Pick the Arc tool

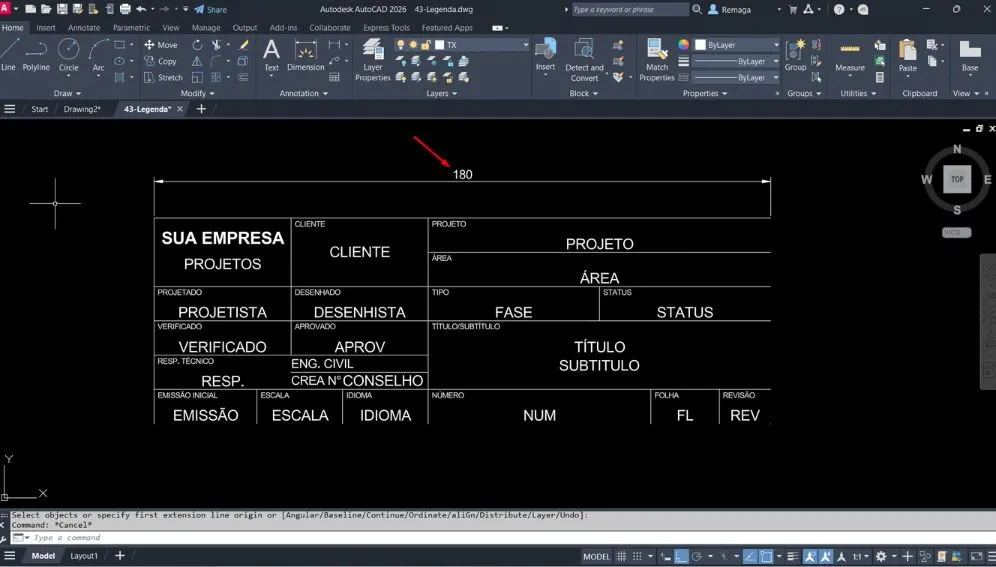(x=98, y=53)
